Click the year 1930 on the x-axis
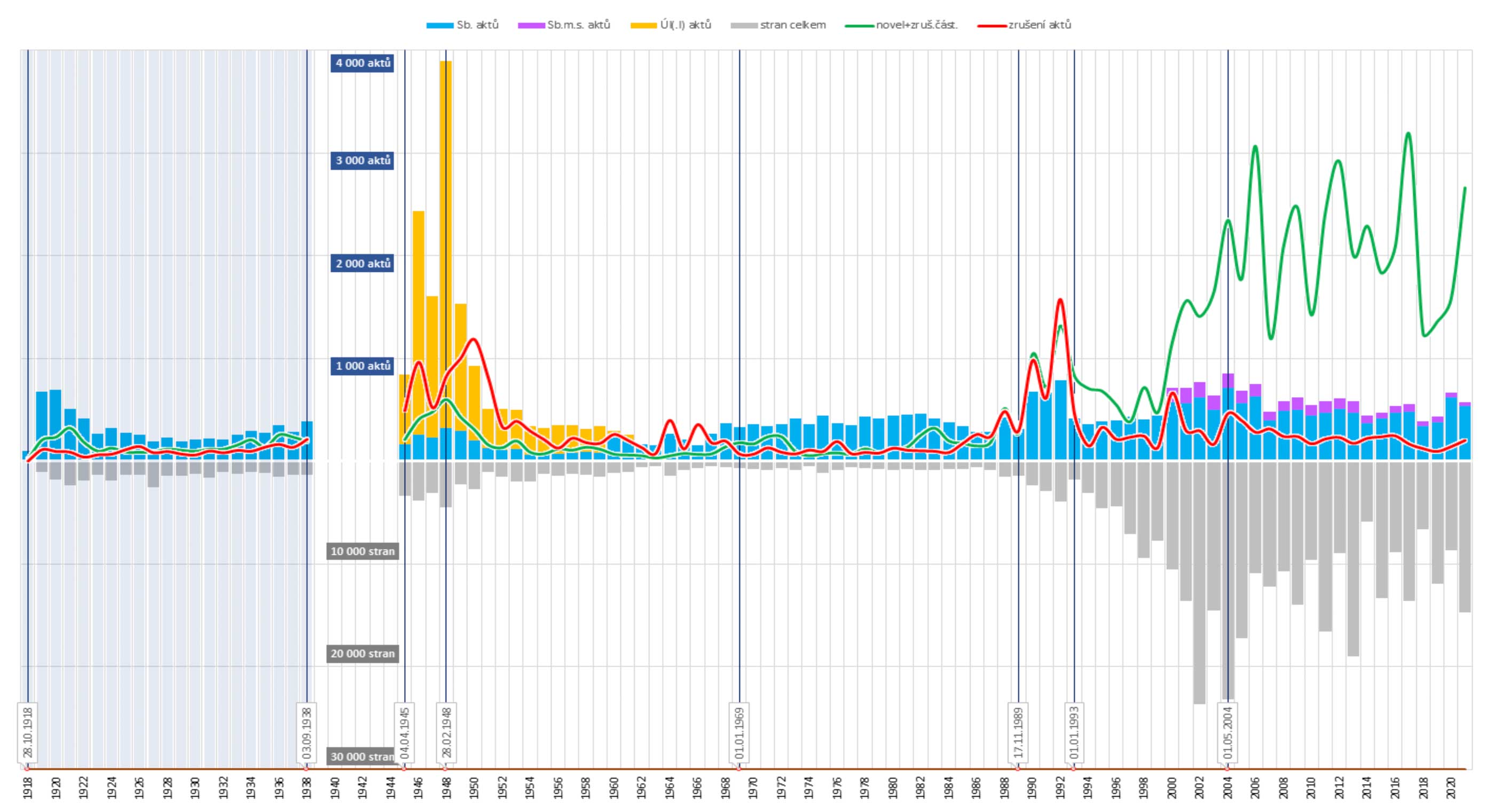Screen dimensions: 1495x812 (195, 787)
